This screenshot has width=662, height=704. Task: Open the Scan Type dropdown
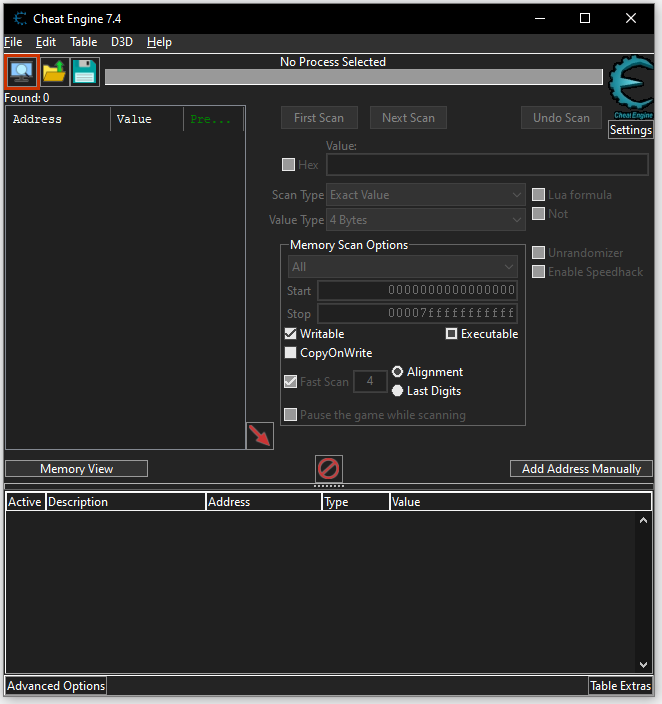tap(426, 195)
